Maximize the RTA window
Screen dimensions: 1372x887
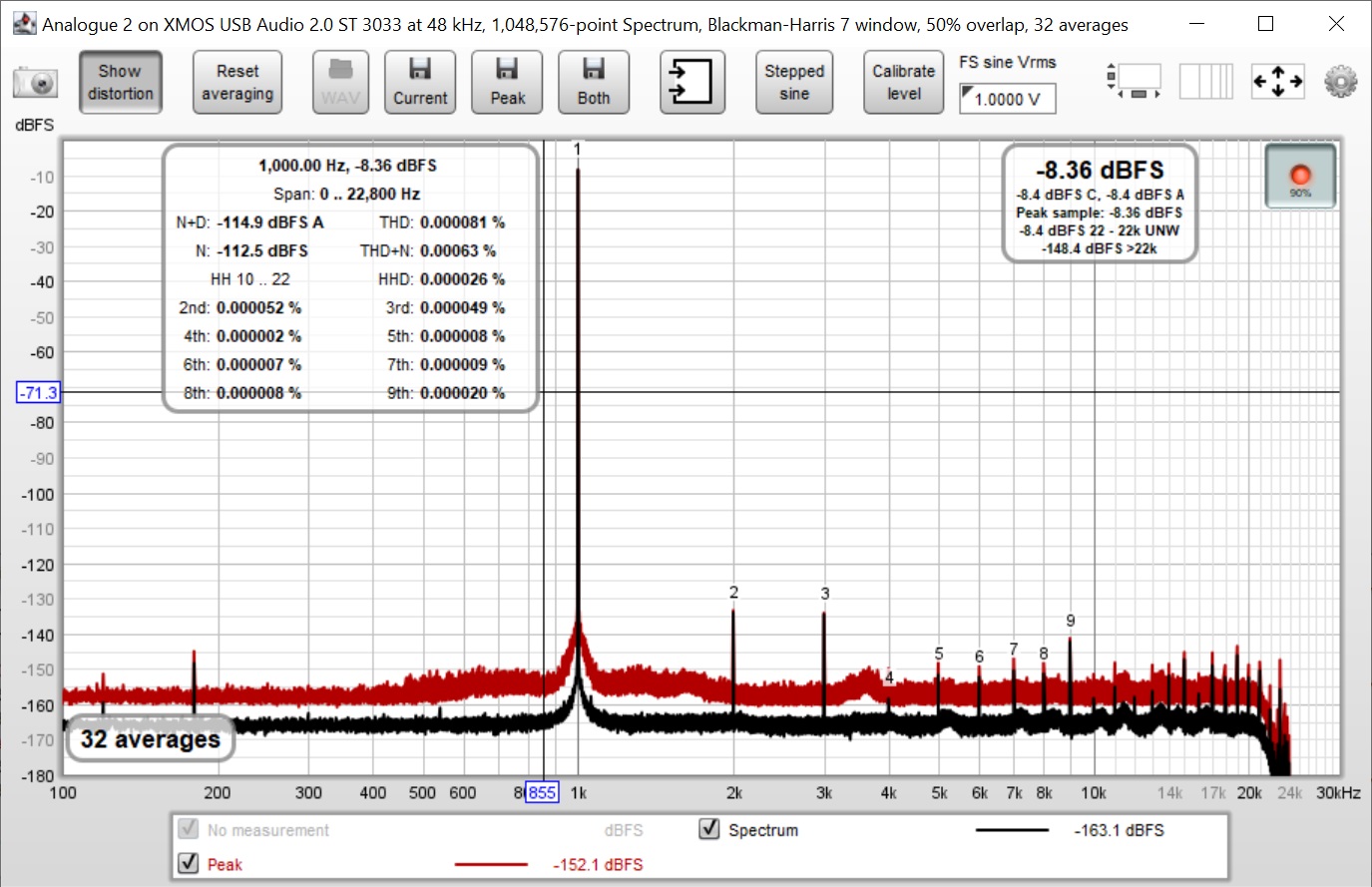click(x=1265, y=23)
